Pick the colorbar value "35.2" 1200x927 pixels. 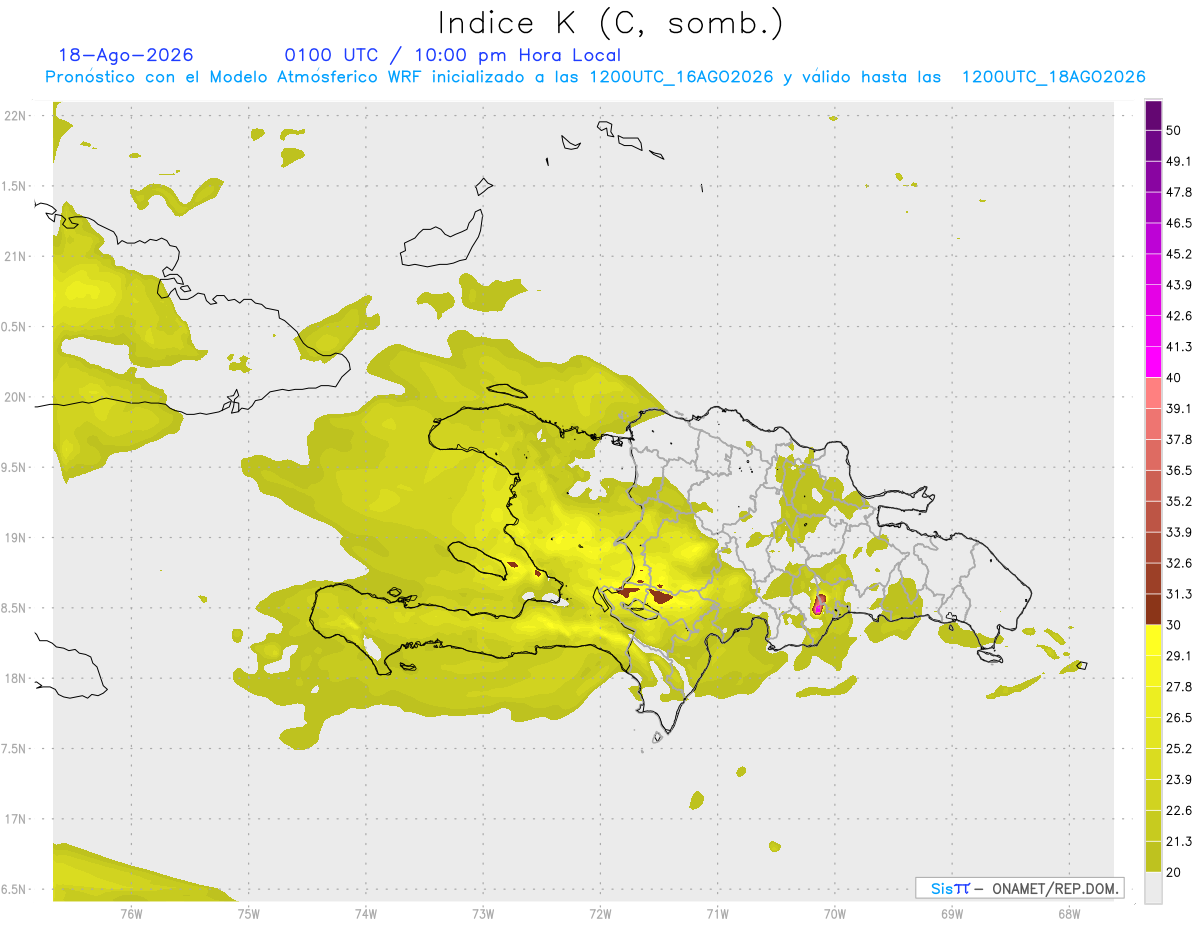coord(1179,501)
